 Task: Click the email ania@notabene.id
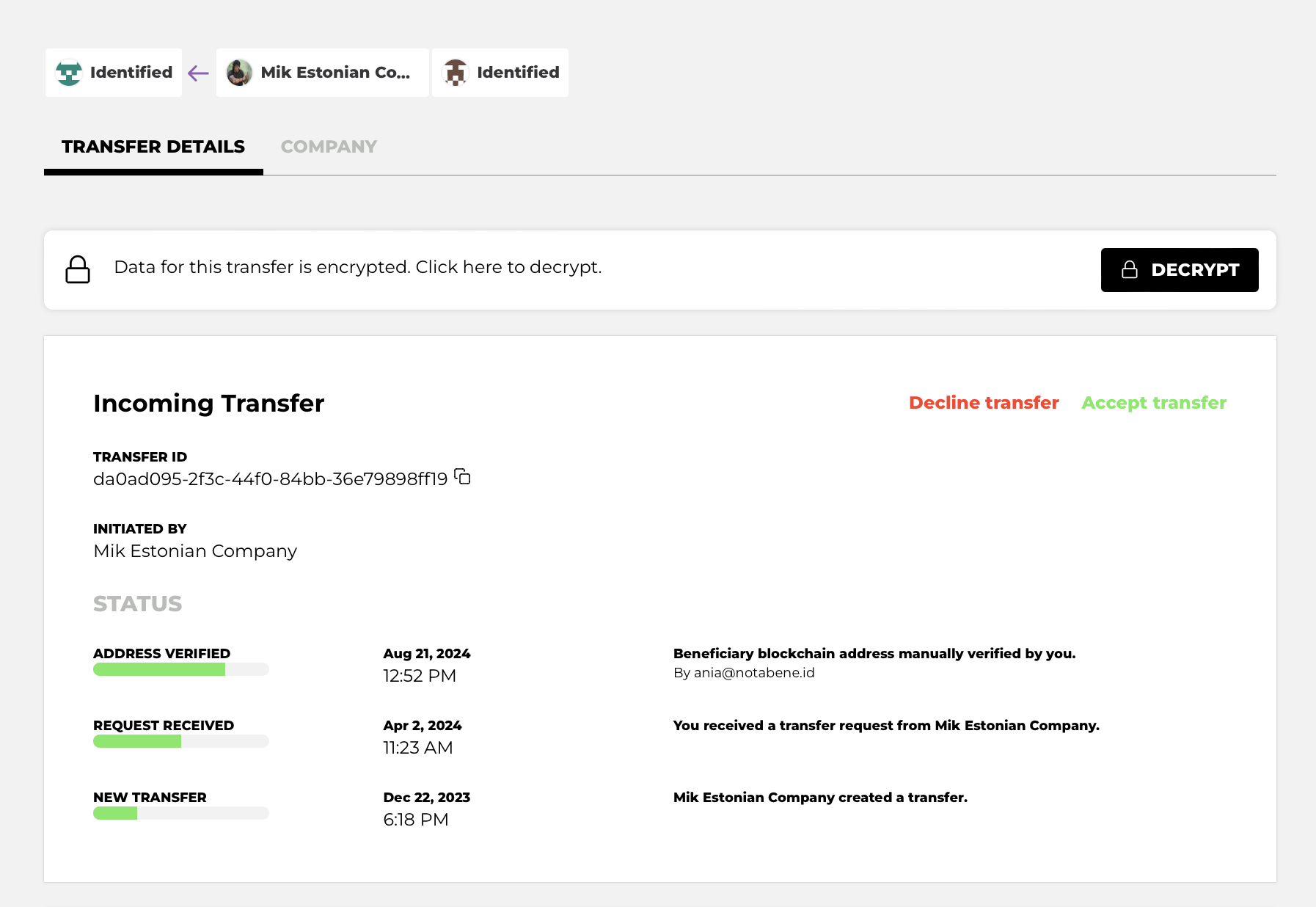[754, 673]
